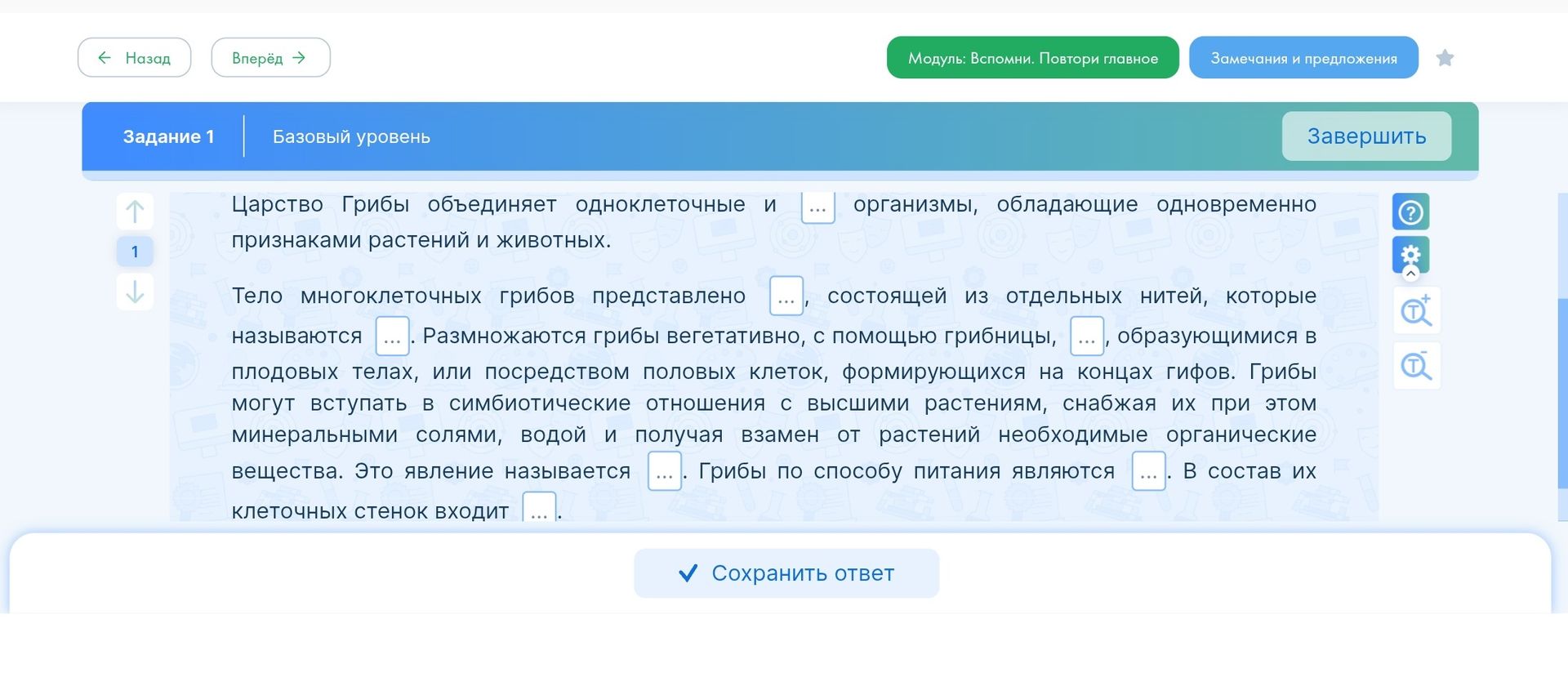Screen dimensions: 1568x695
Task: Increase text size with magnifier plus icon
Action: (1416, 310)
